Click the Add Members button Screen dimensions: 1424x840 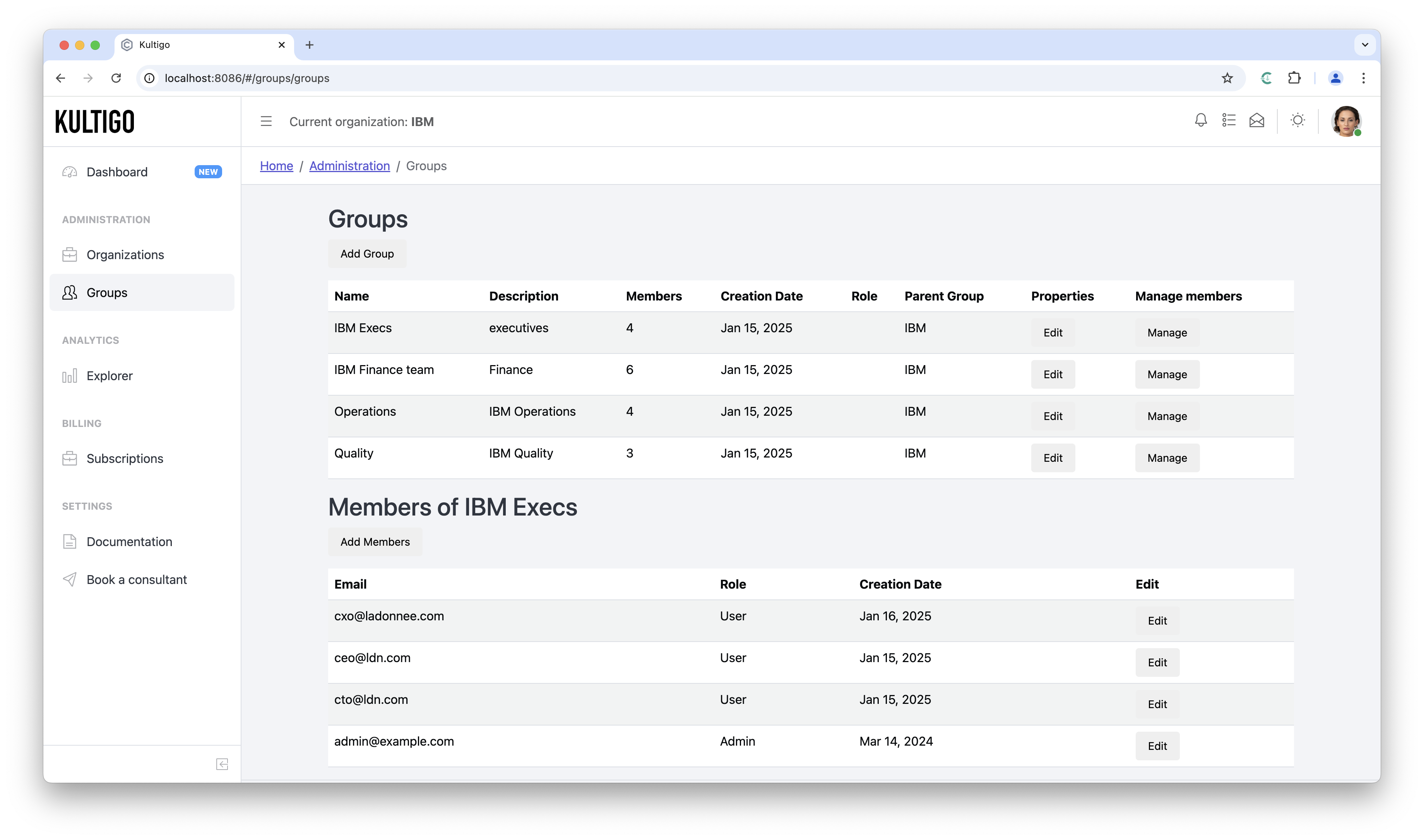375,542
